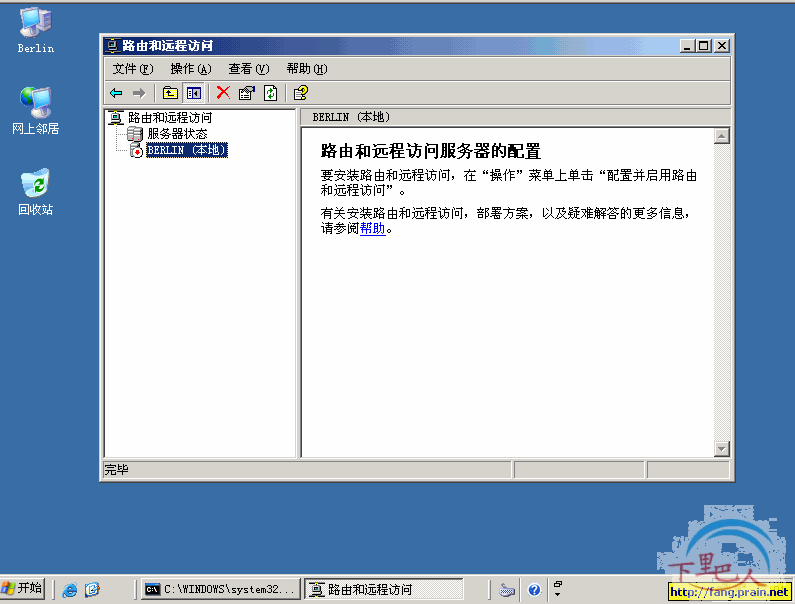Image resolution: width=795 pixels, height=604 pixels.
Task: Select the 路由和远程访问 root tree node
Action: 169,117
